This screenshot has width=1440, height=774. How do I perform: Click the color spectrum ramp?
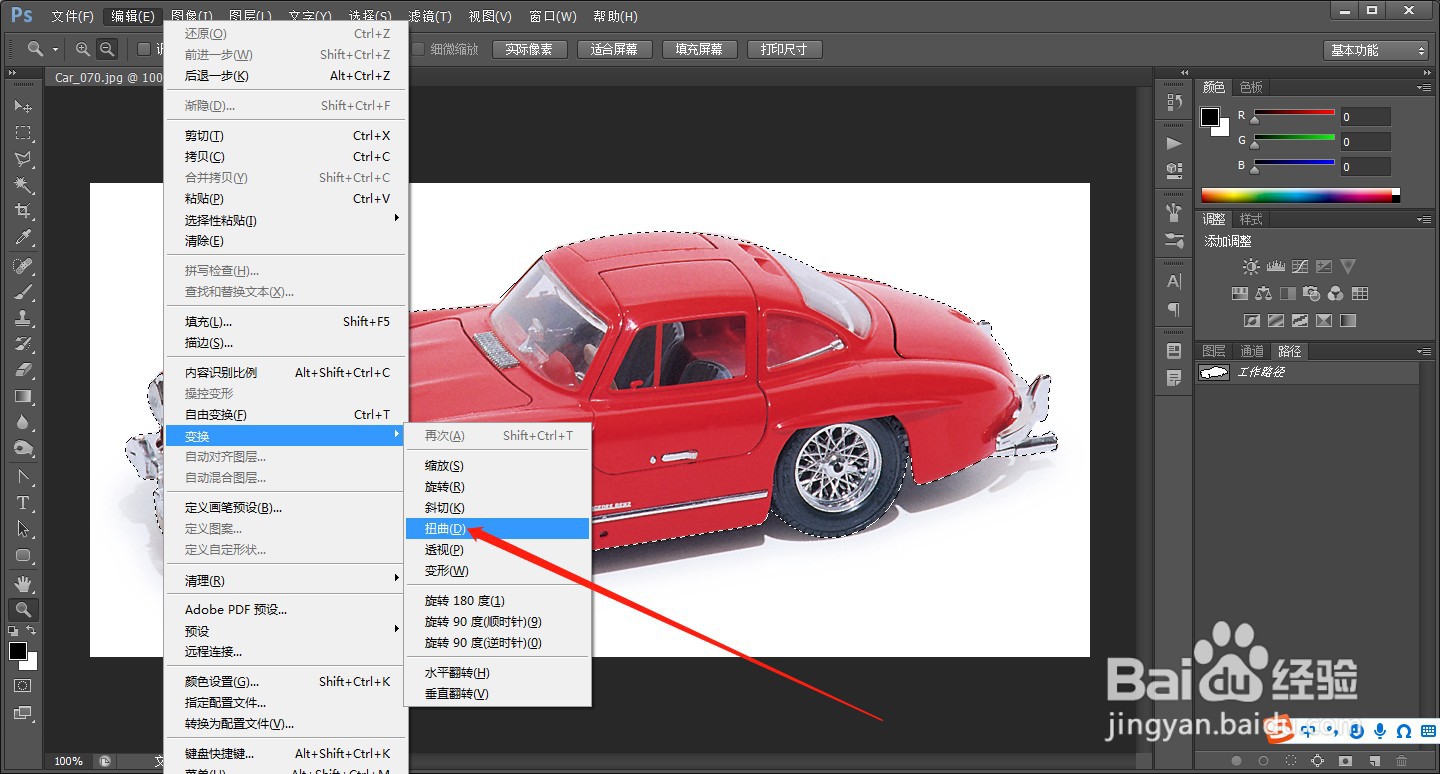(x=1300, y=195)
